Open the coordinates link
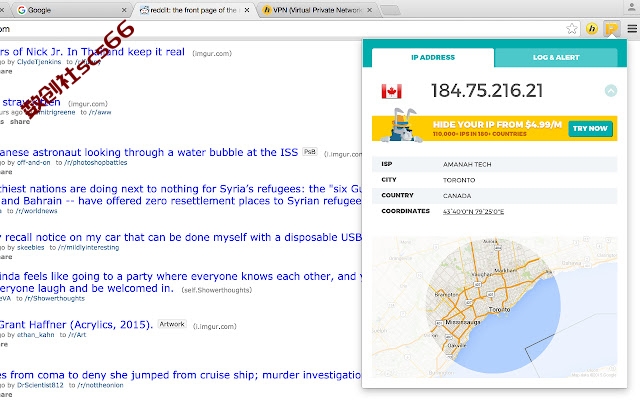The height and width of the screenshot is (400, 640). tap(473, 211)
